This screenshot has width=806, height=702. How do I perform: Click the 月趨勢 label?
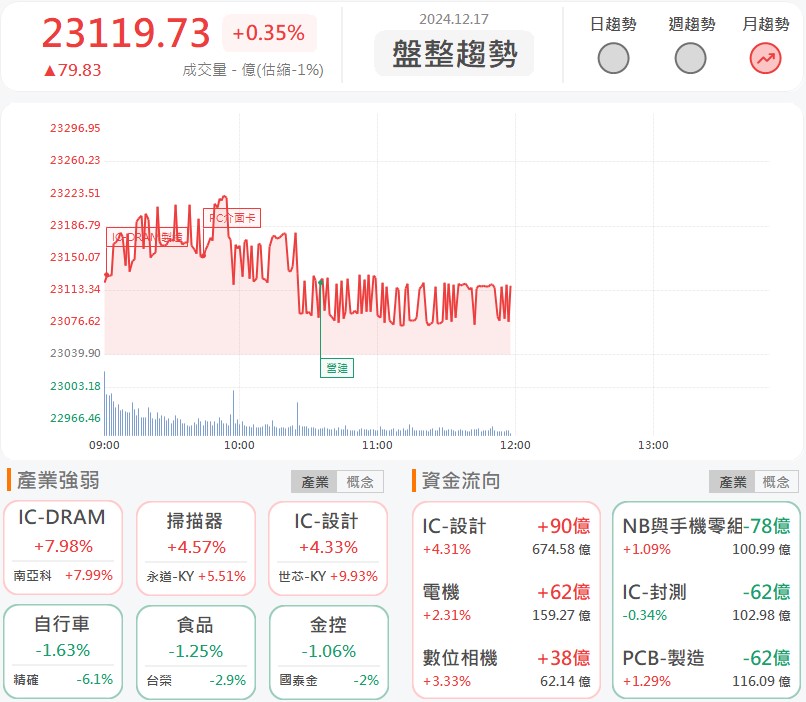coord(765,24)
